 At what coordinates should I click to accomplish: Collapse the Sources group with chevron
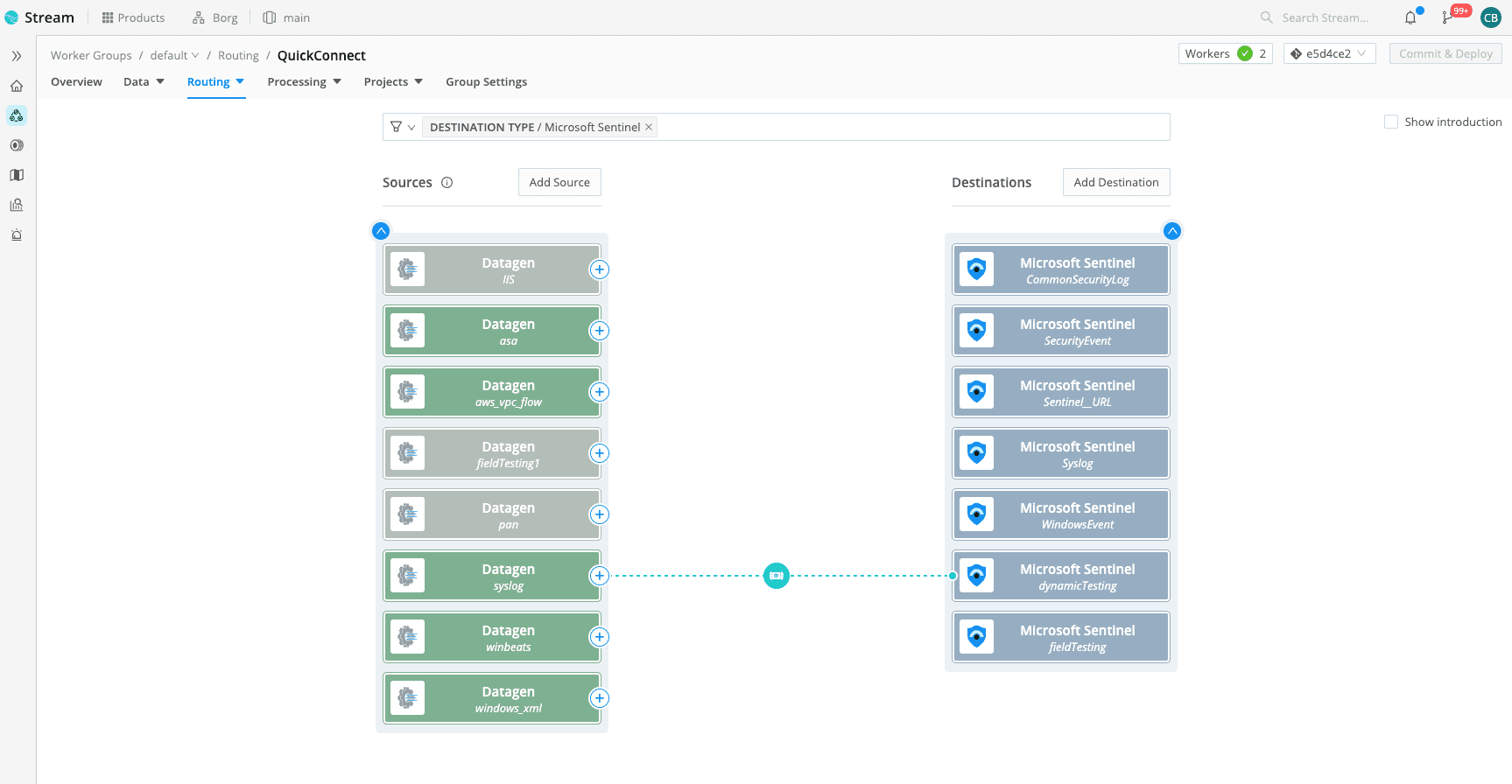point(381,231)
